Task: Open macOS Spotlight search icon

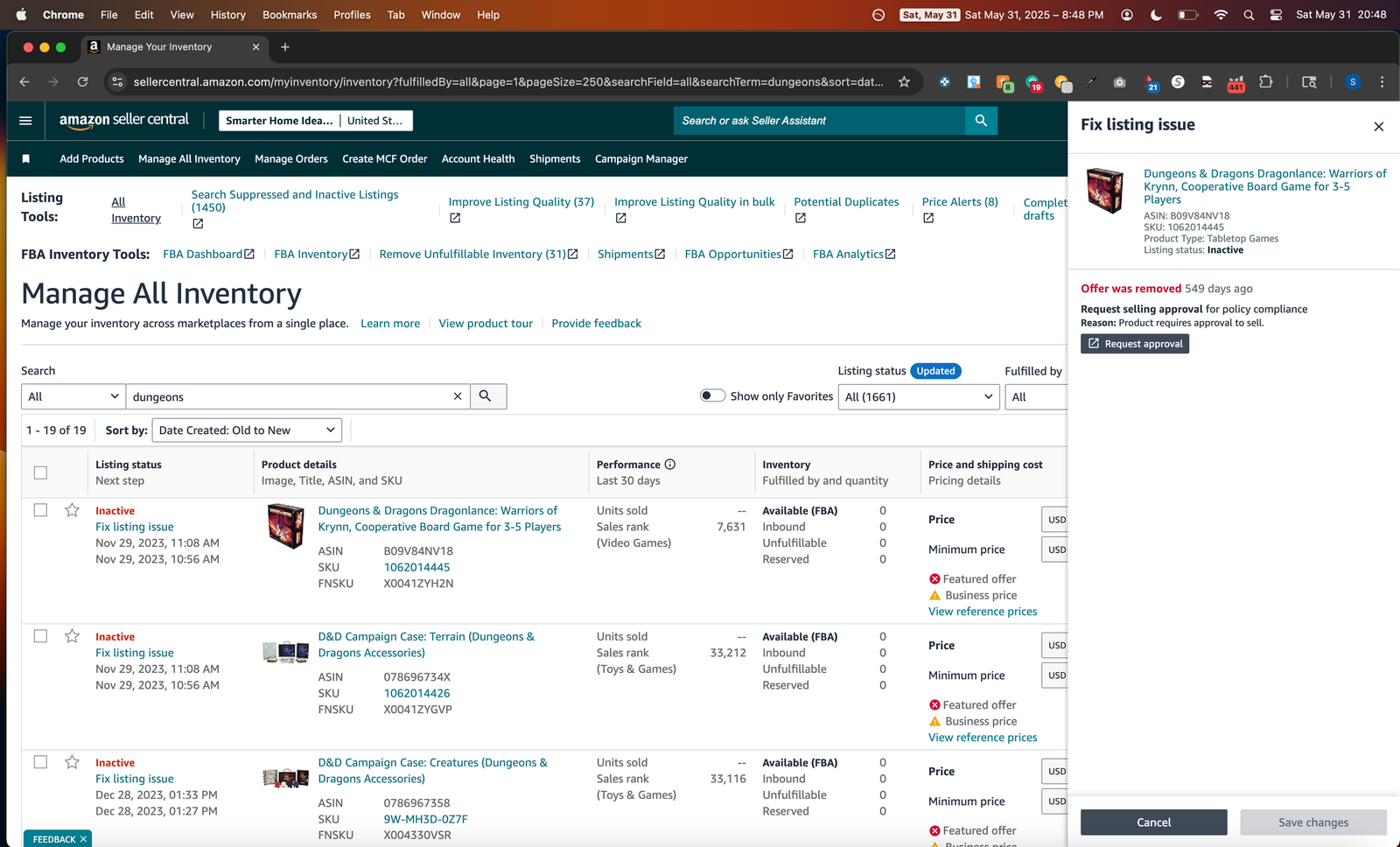Action: (1249, 15)
